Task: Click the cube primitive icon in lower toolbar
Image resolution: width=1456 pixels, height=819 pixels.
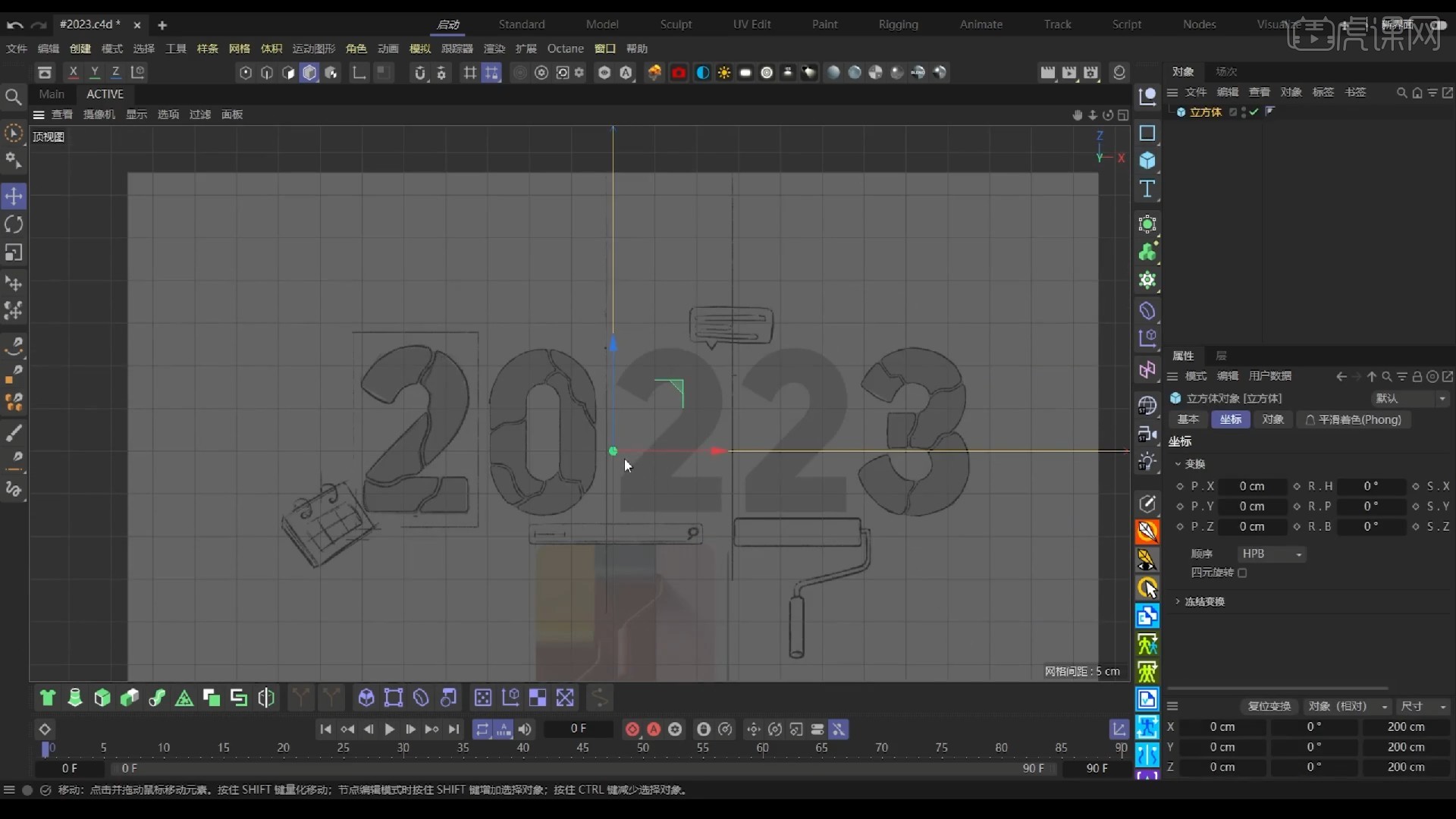Action: (x=101, y=698)
